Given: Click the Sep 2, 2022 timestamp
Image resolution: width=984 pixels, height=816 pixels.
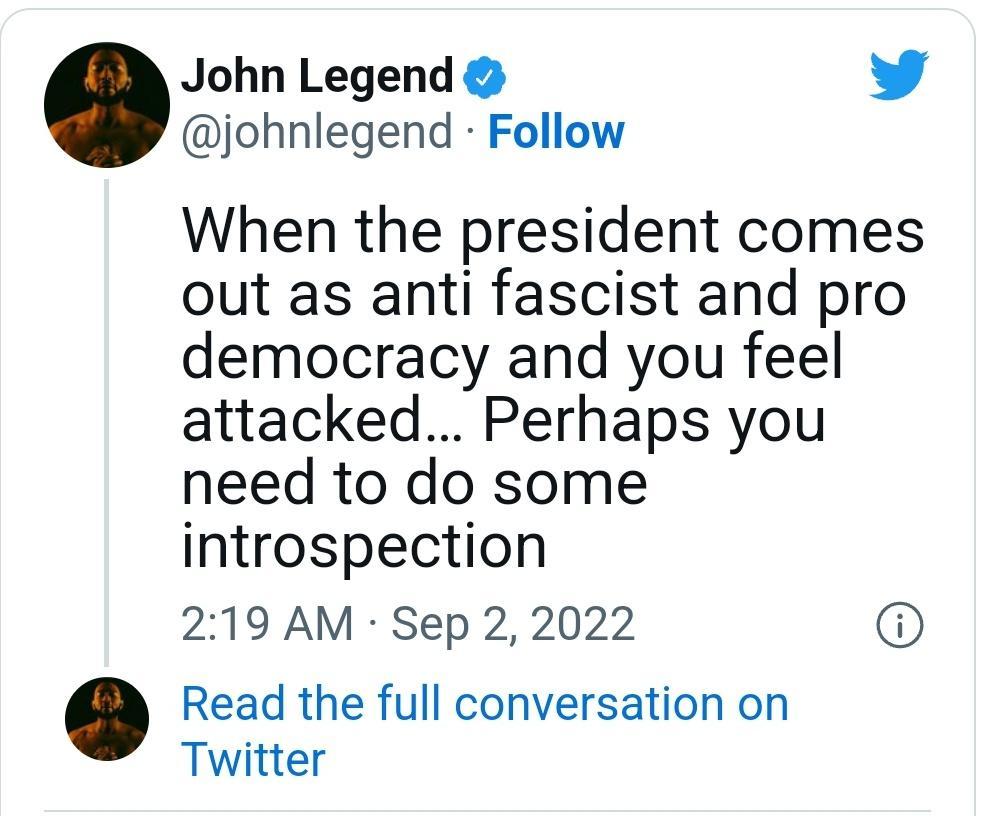Looking at the screenshot, I should pyautogui.click(x=514, y=624).
